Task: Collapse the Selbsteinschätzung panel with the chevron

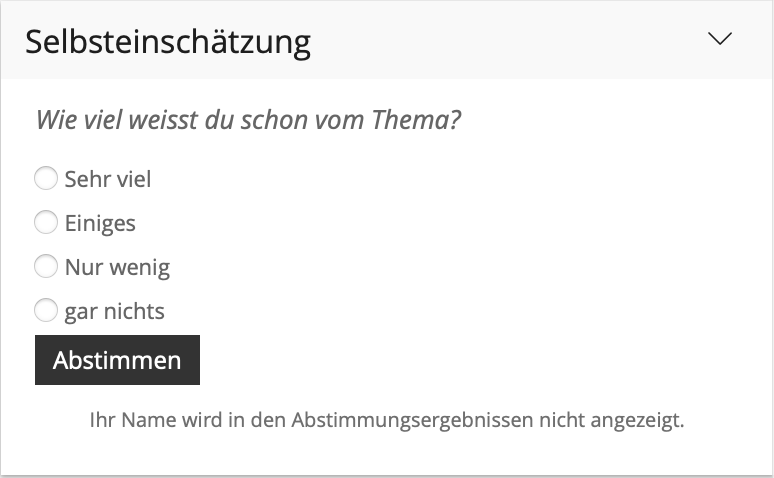Action: tap(719, 39)
